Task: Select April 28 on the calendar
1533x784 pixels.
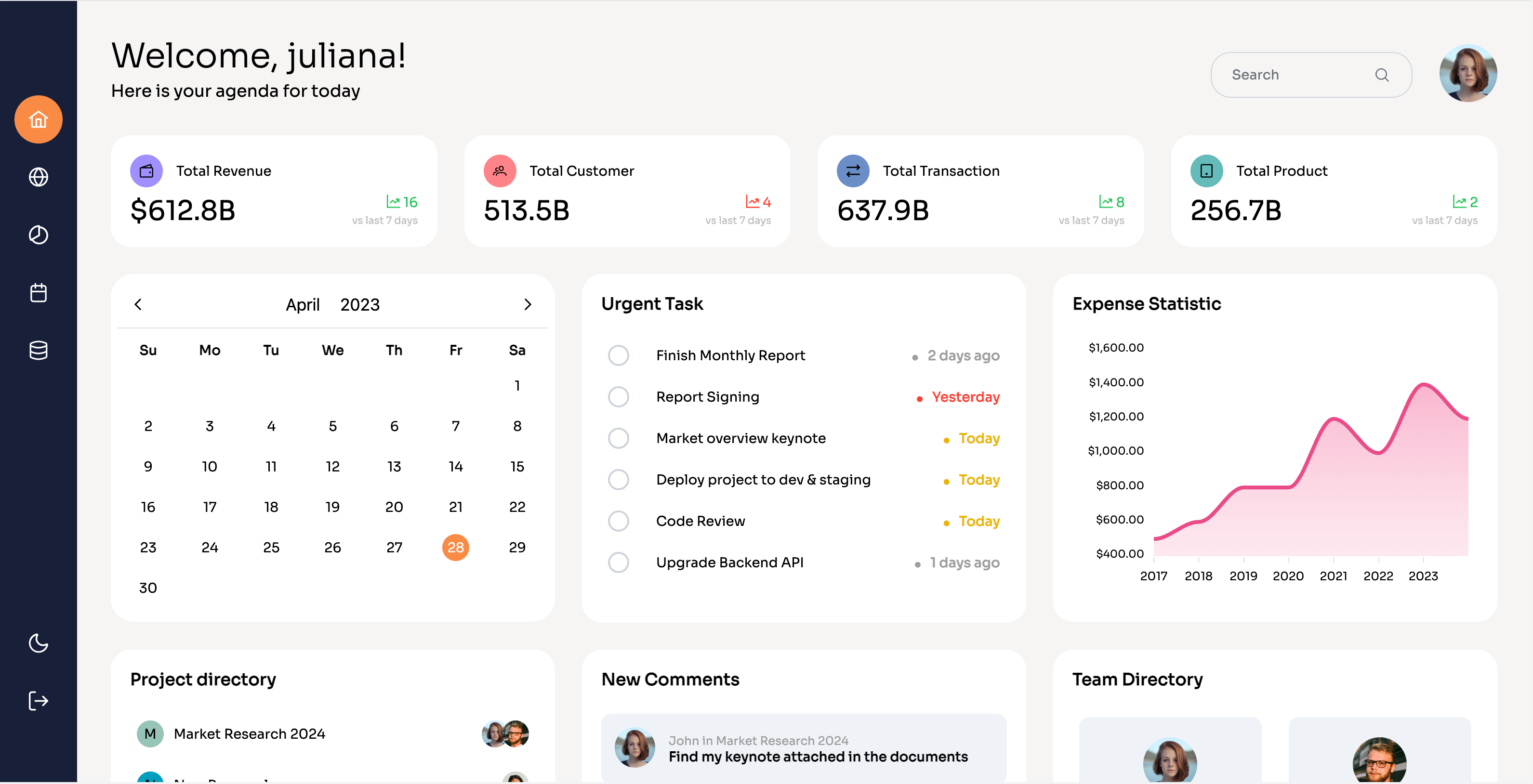Action: (456, 547)
